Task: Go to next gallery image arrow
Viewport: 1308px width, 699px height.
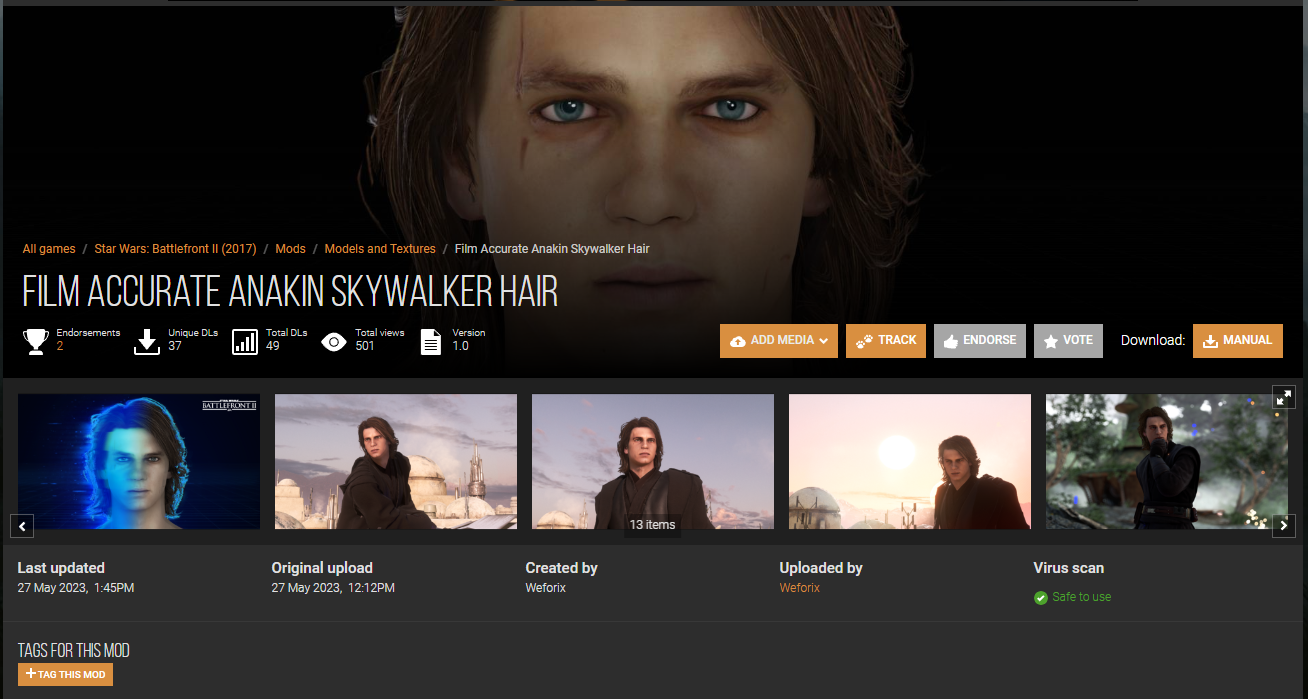Action: 1284,526
